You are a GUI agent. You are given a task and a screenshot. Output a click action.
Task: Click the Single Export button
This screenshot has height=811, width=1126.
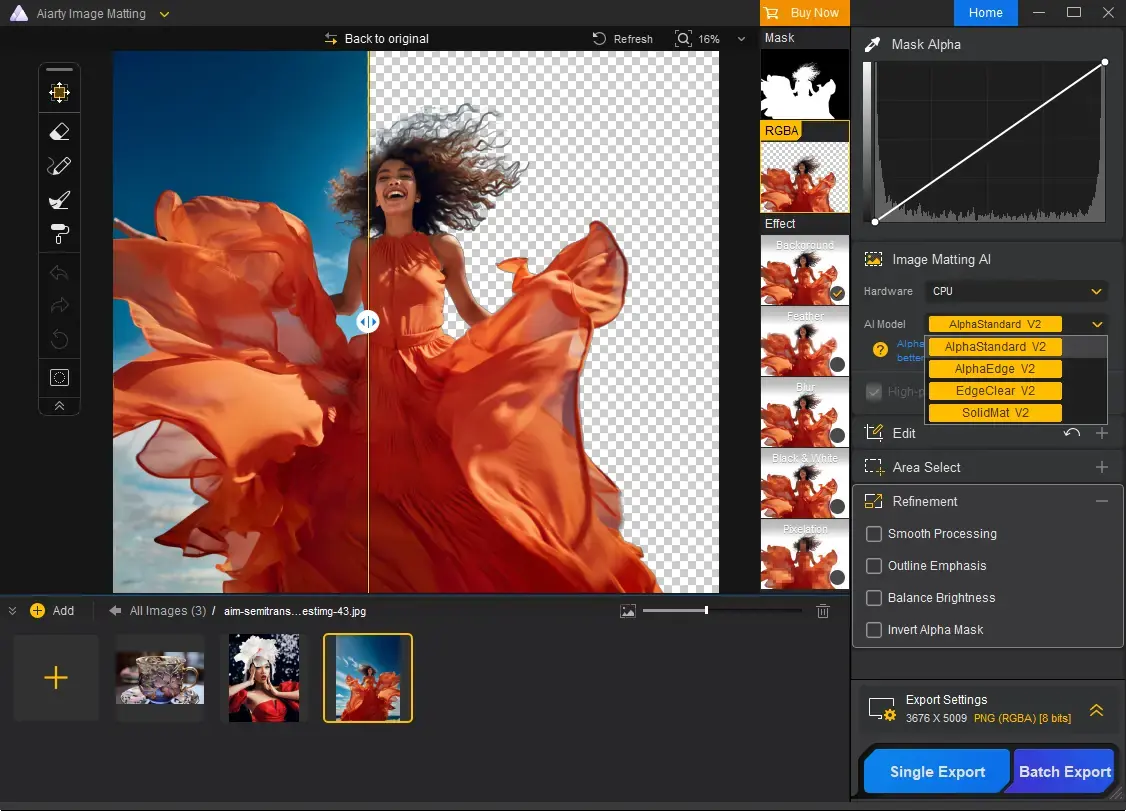point(935,771)
